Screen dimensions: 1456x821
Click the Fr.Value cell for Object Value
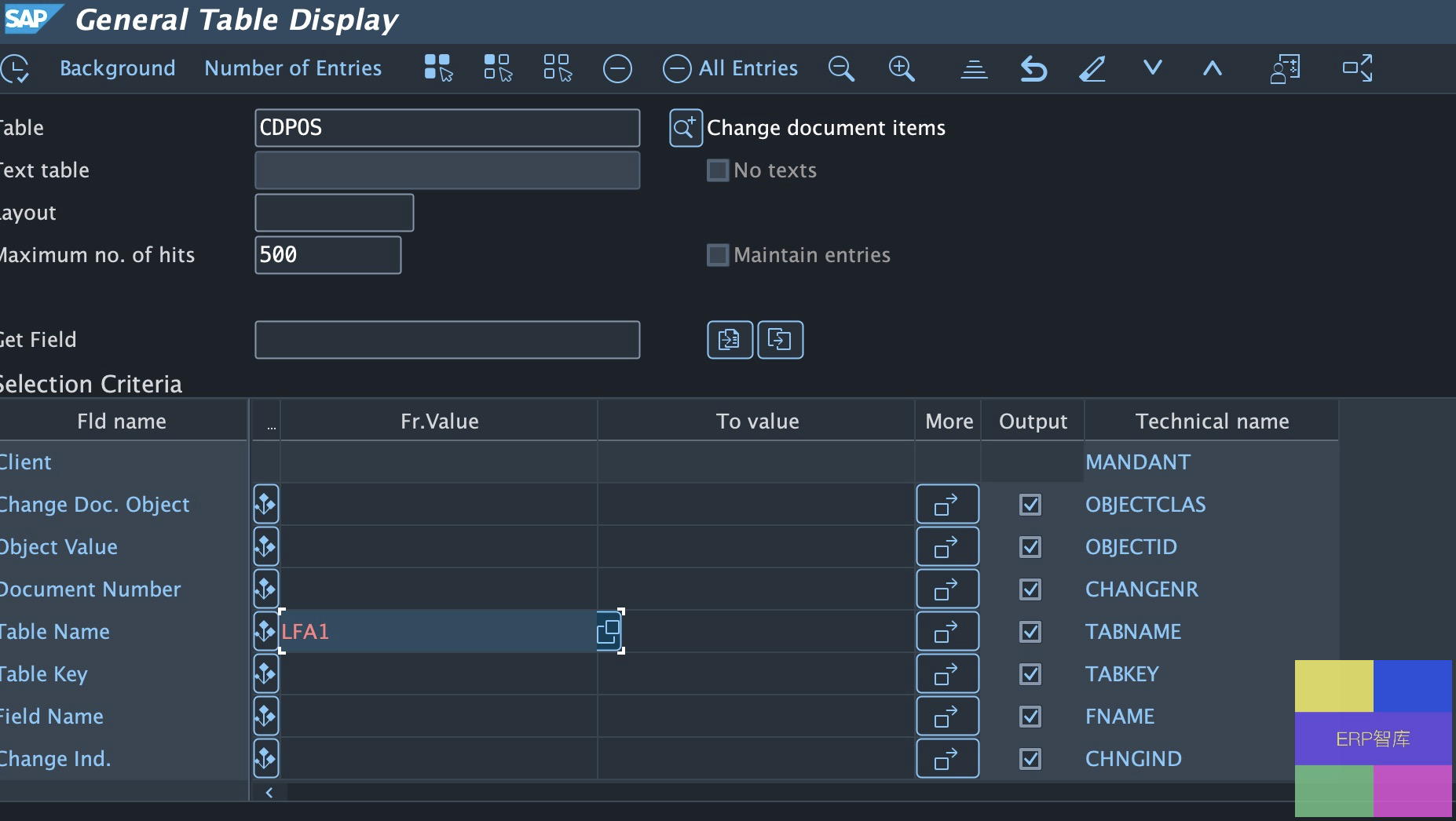tap(439, 546)
